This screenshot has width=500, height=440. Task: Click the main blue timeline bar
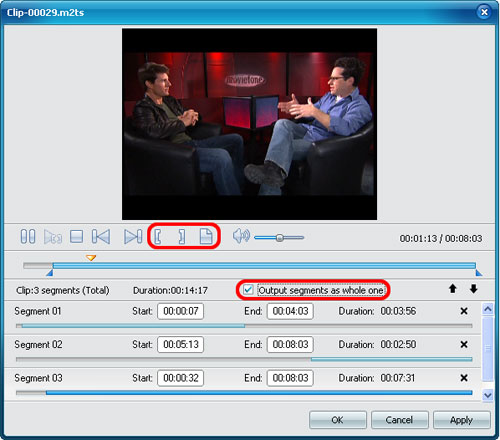[x=264, y=266]
